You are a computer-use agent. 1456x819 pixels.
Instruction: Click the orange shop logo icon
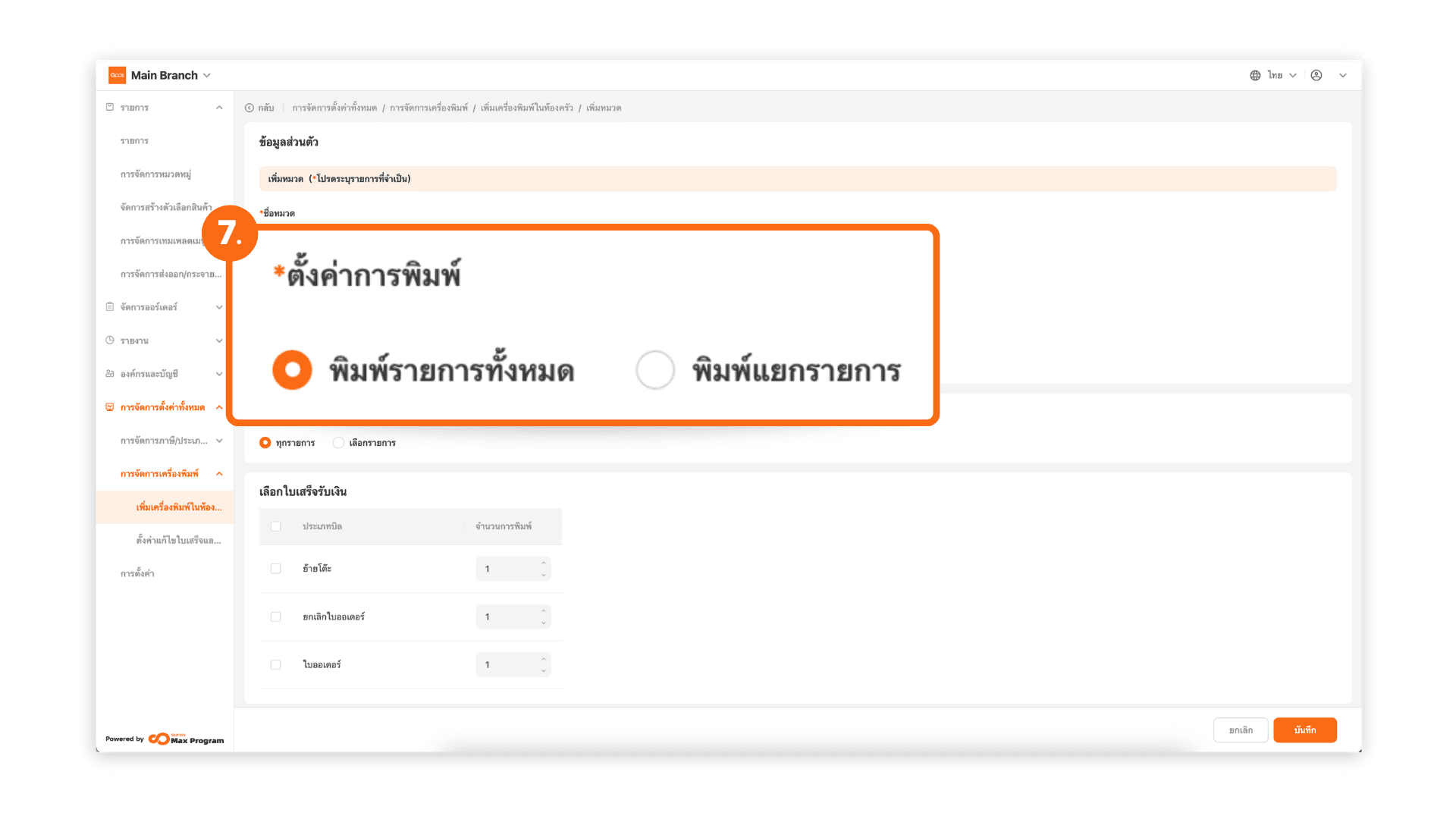pyautogui.click(x=117, y=75)
